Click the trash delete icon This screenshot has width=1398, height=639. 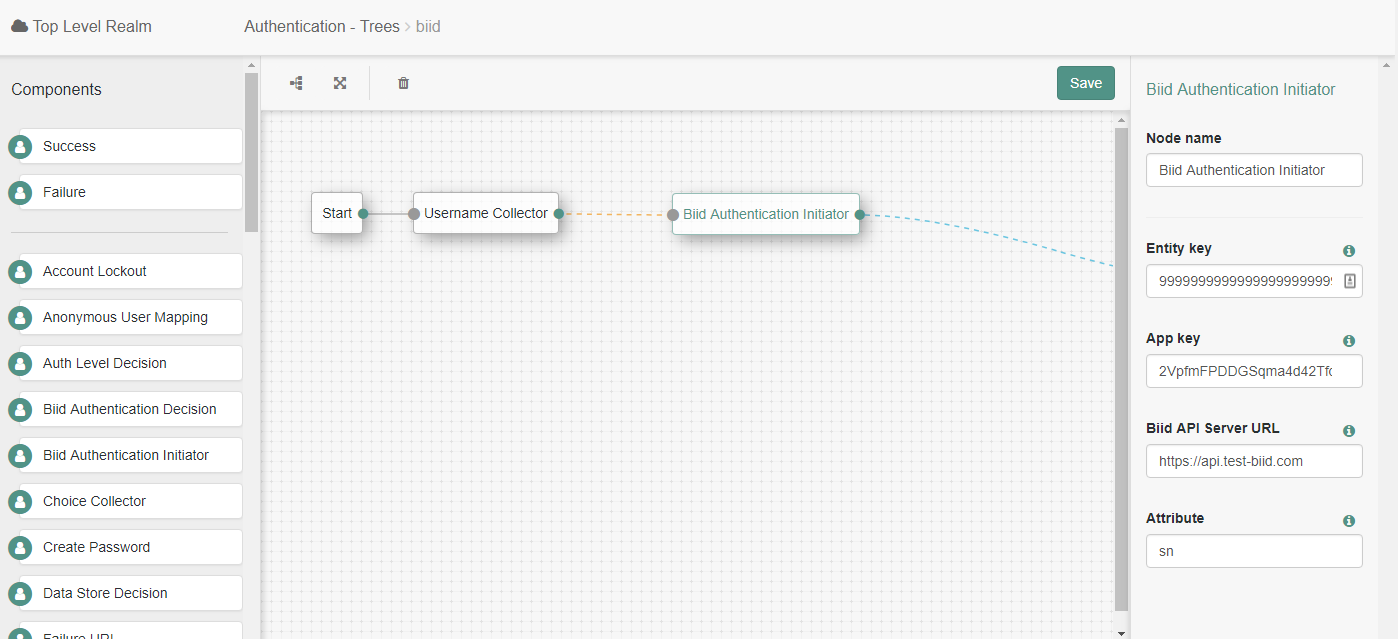403,83
